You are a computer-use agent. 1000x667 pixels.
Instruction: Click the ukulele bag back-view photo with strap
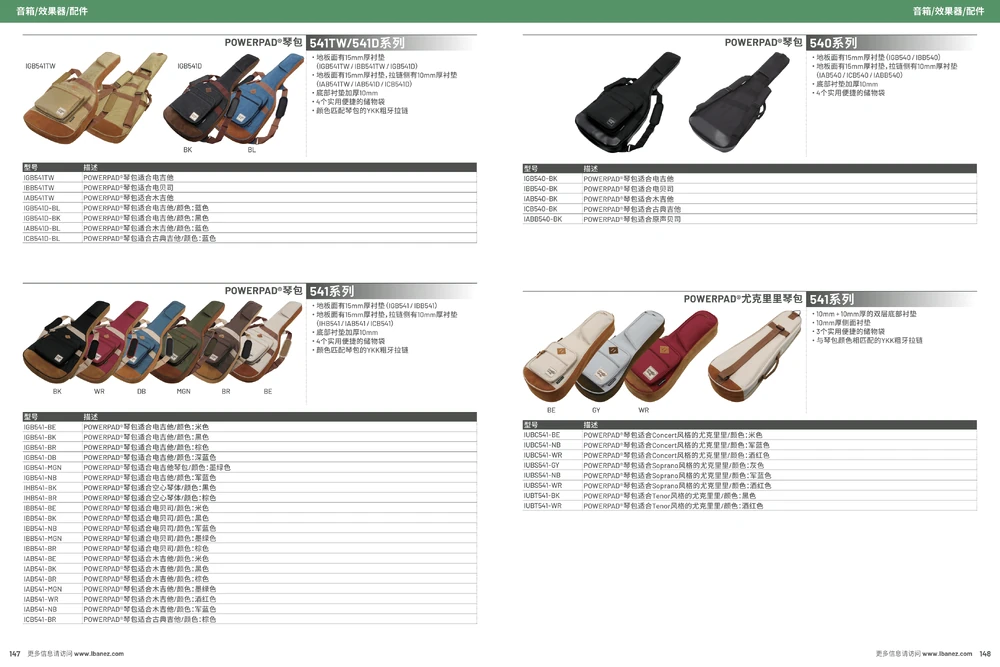pos(755,355)
